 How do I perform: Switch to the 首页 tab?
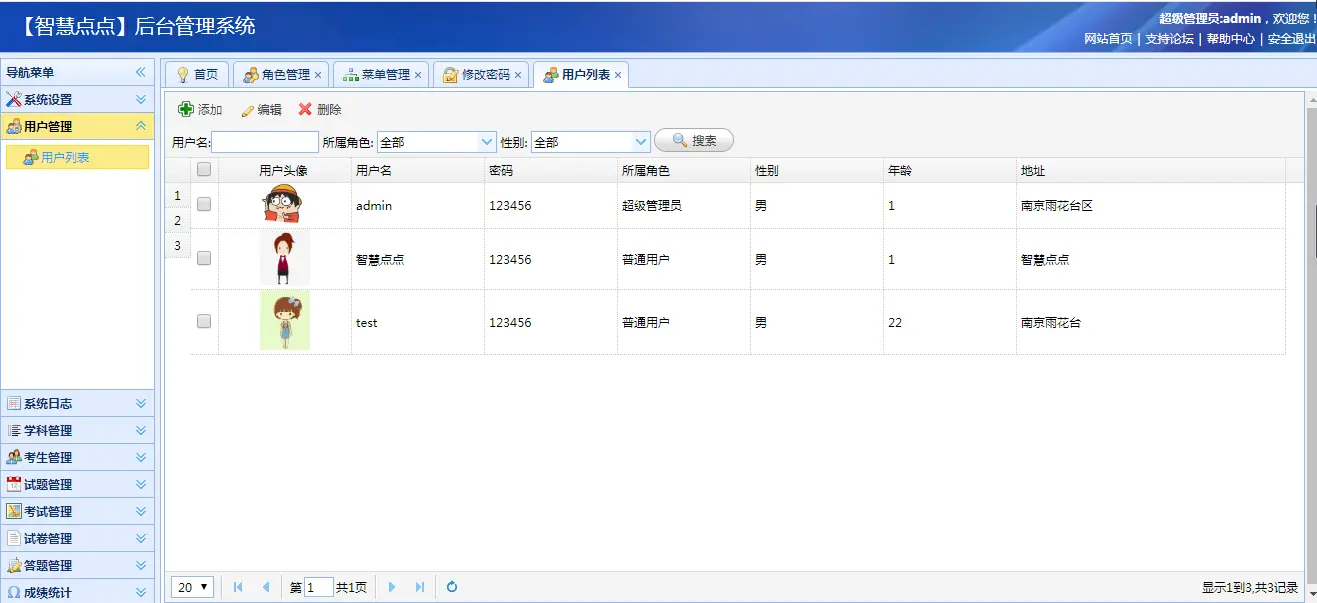197,75
